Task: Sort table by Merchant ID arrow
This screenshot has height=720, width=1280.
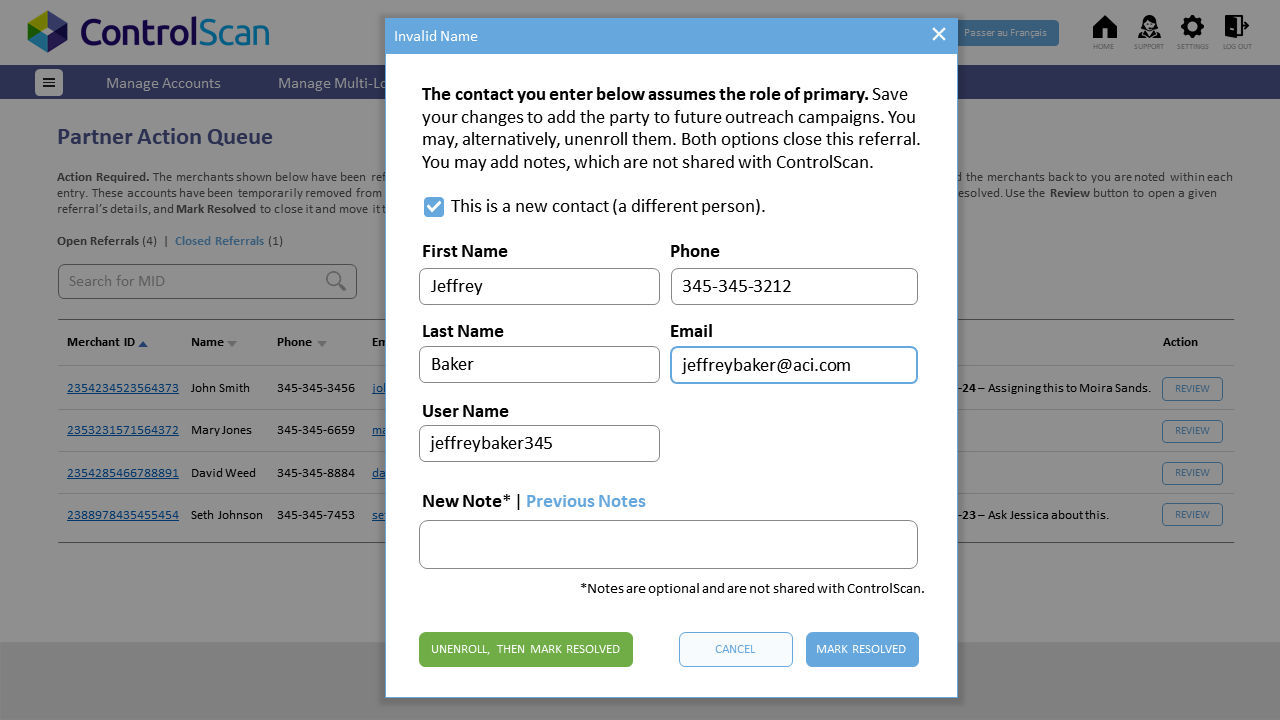Action: point(143,343)
